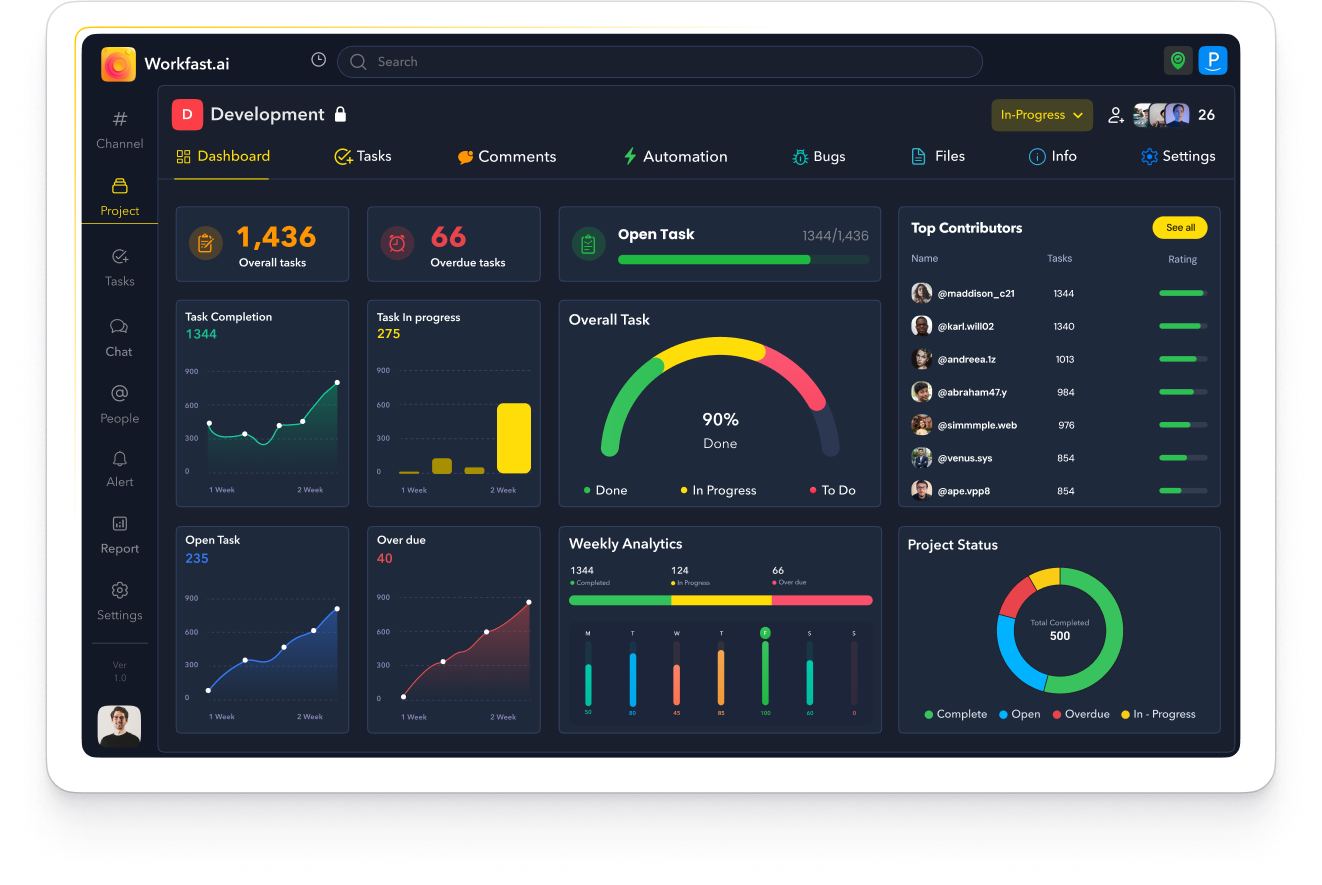1322x885 pixels.
Task: Switch to the Automation tab
Action: pyautogui.click(x=675, y=156)
